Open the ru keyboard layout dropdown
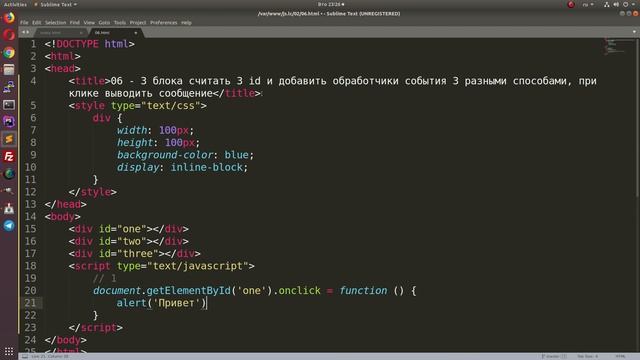The width and height of the screenshot is (640, 360). click(x=588, y=4)
